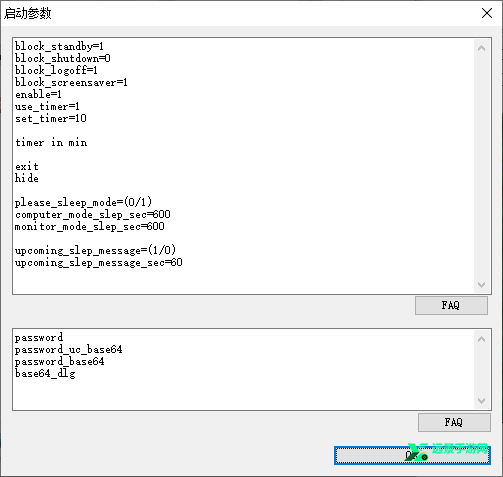Image resolution: width=503 pixels, height=477 pixels.
Task: Place the cursor on the block_standby=1 line
Action: point(59,46)
